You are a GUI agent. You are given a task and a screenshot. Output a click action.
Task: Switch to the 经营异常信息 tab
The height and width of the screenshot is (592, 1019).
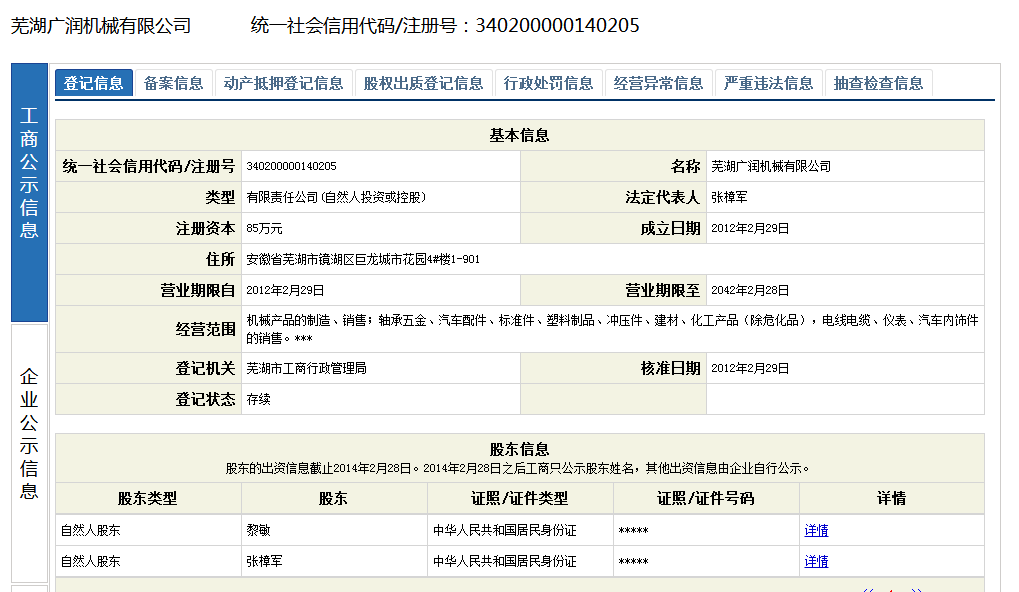(x=658, y=83)
